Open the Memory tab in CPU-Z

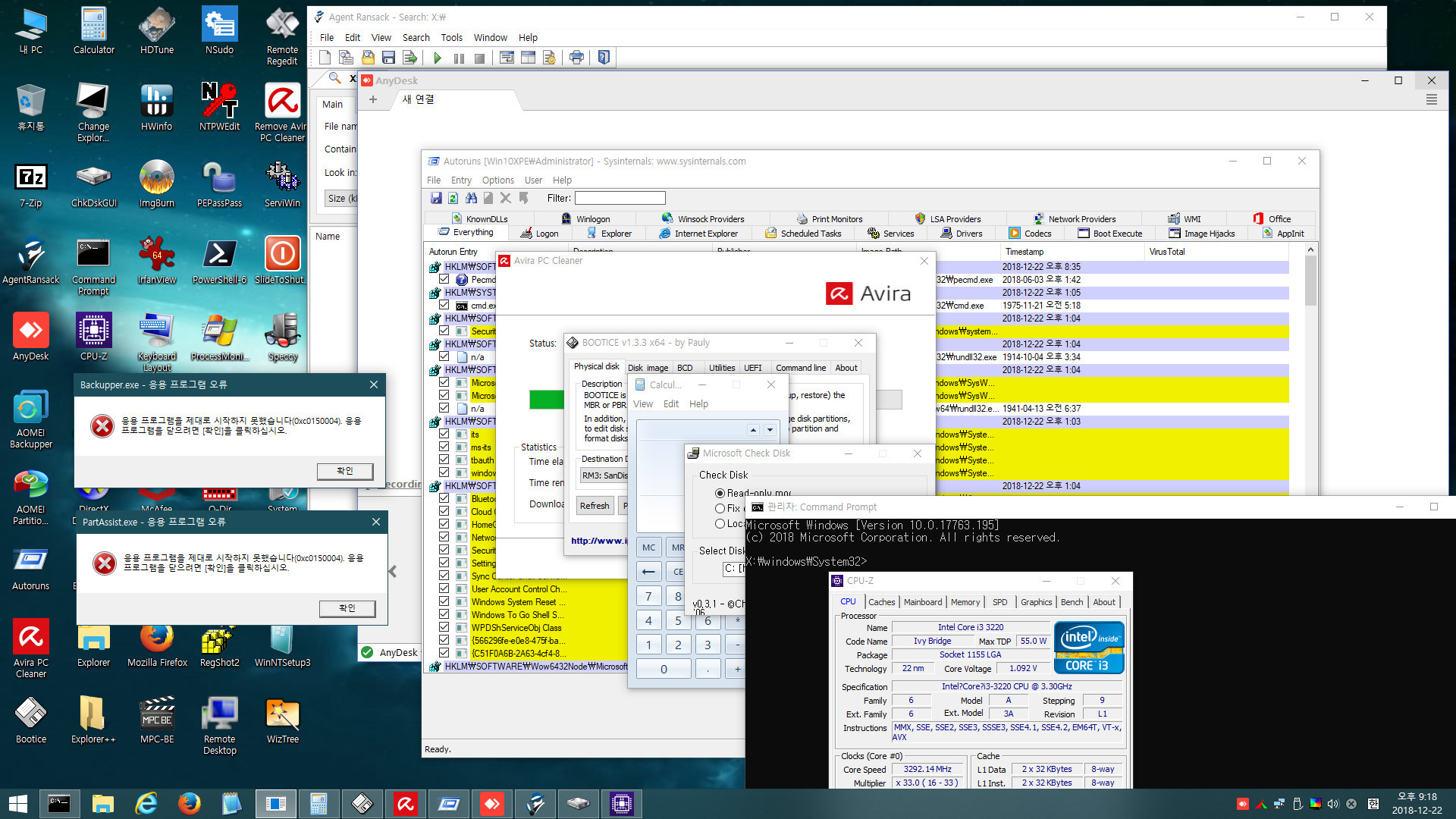[965, 602]
